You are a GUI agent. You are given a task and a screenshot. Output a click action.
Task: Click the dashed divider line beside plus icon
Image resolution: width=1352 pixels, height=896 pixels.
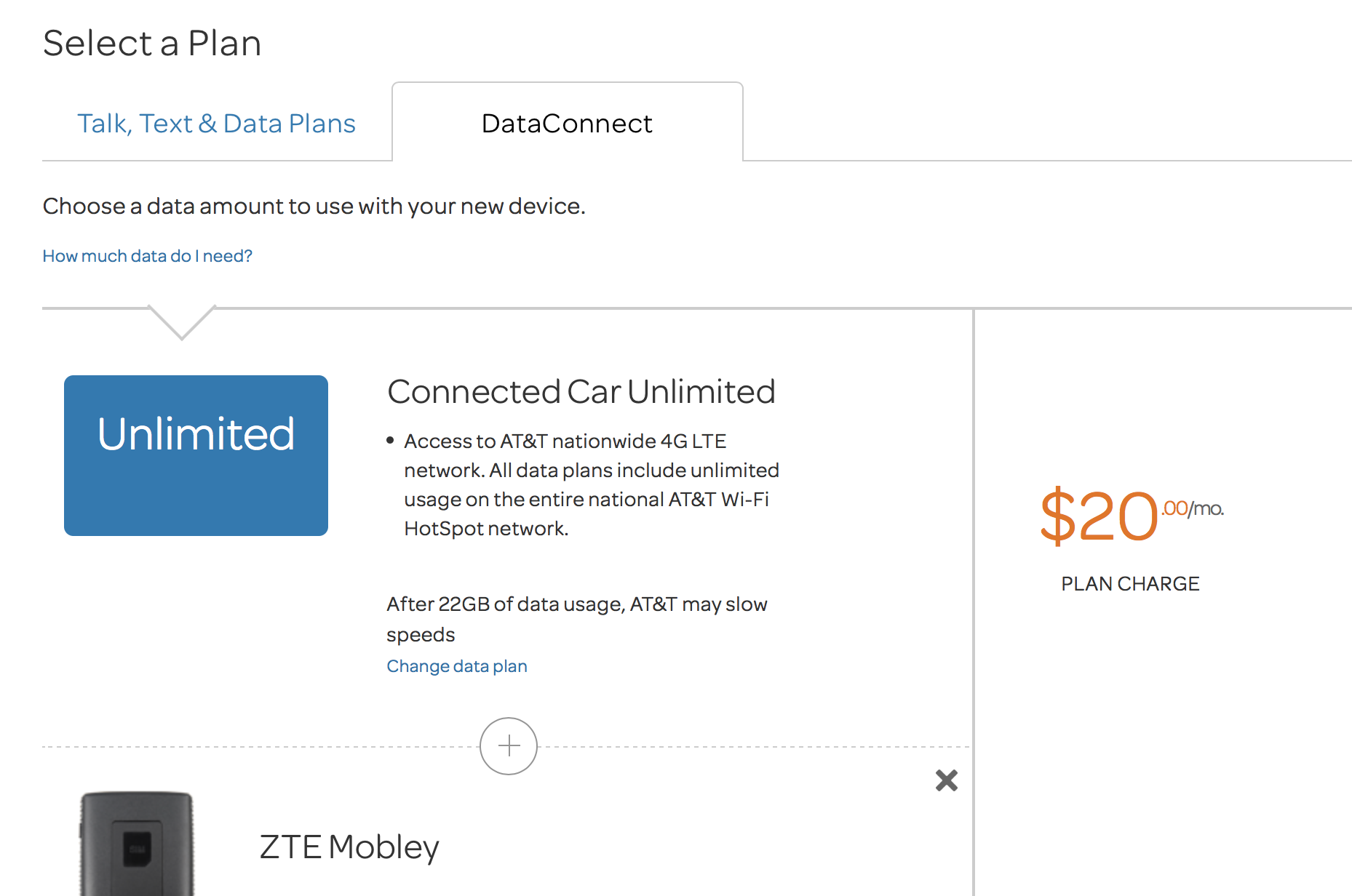coord(261,747)
